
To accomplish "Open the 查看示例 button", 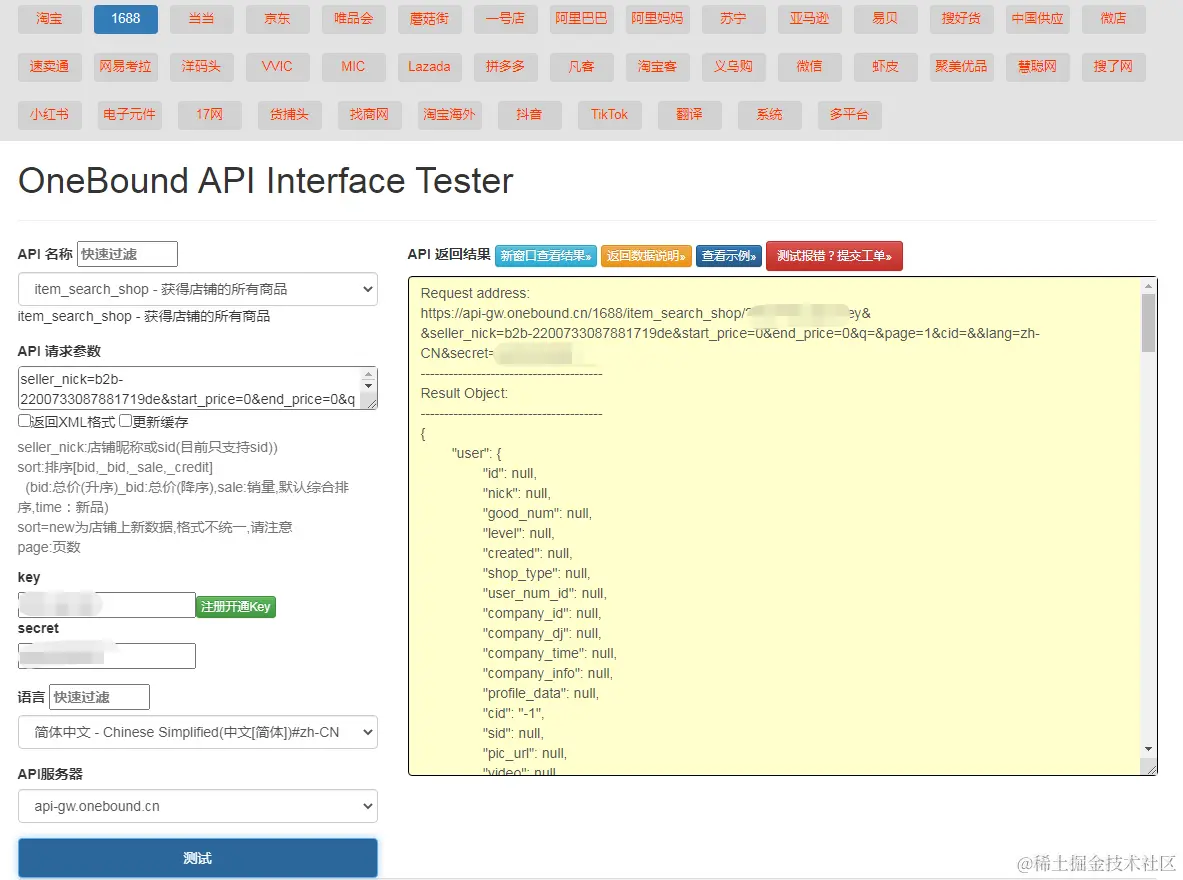I will [x=729, y=256].
